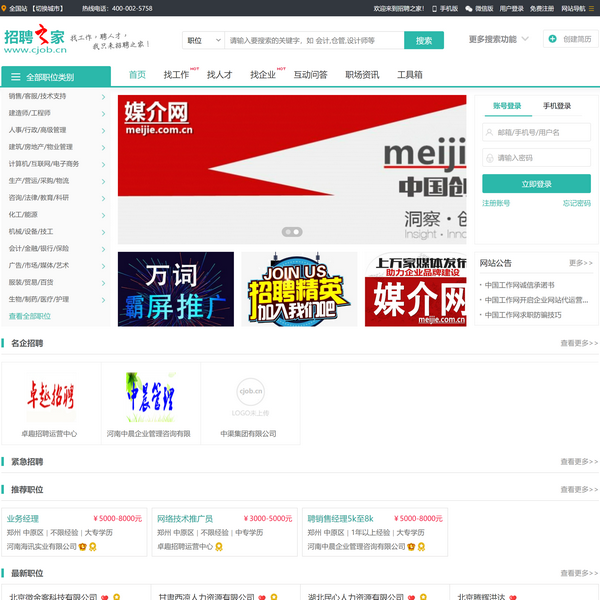Open 找工作 in the navigation bar
Image resolution: width=600 pixels, height=600 pixels.
tap(176, 75)
